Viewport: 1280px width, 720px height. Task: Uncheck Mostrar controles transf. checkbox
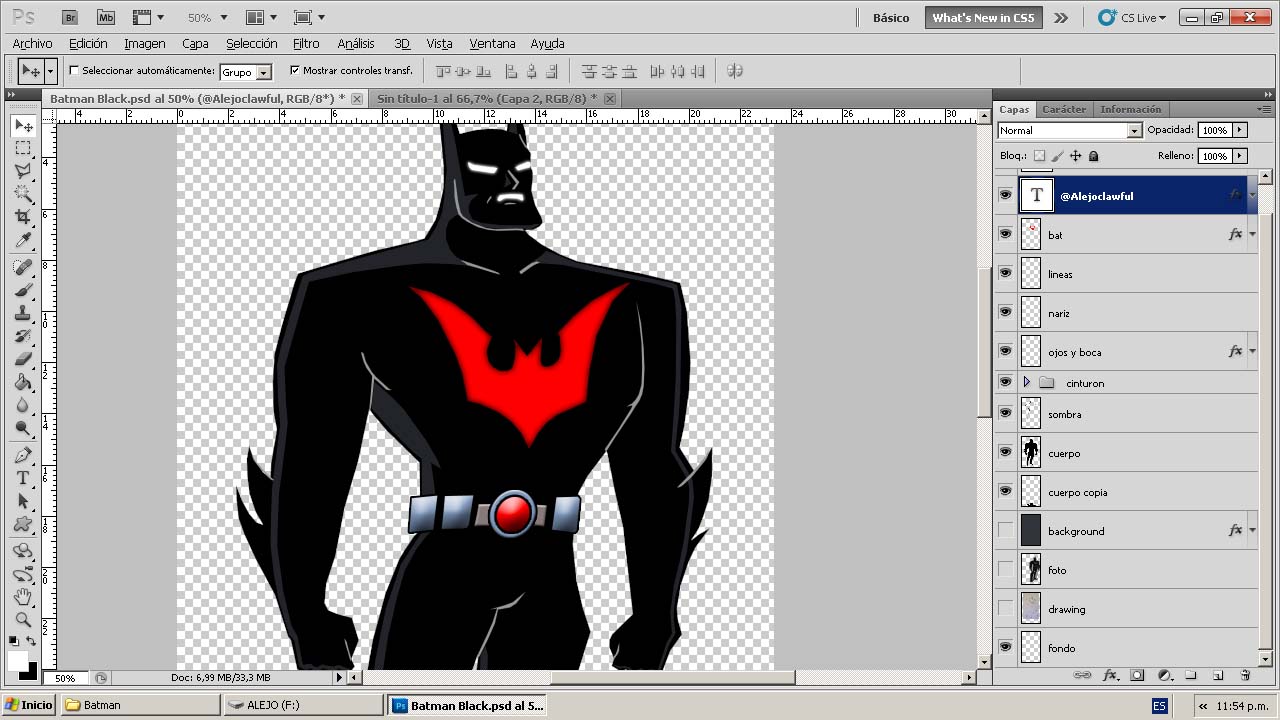pyautogui.click(x=294, y=71)
